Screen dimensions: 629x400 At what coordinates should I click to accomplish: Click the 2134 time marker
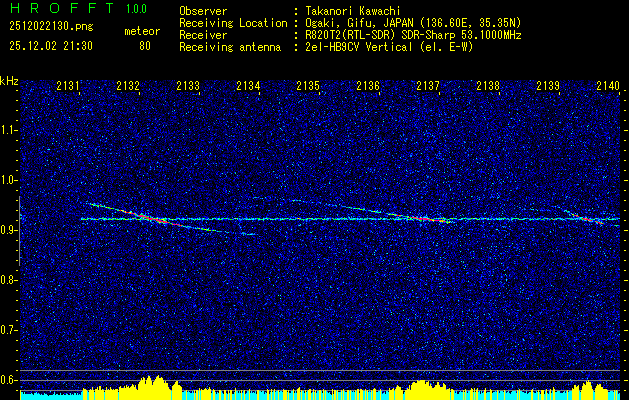[x=248, y=85]
